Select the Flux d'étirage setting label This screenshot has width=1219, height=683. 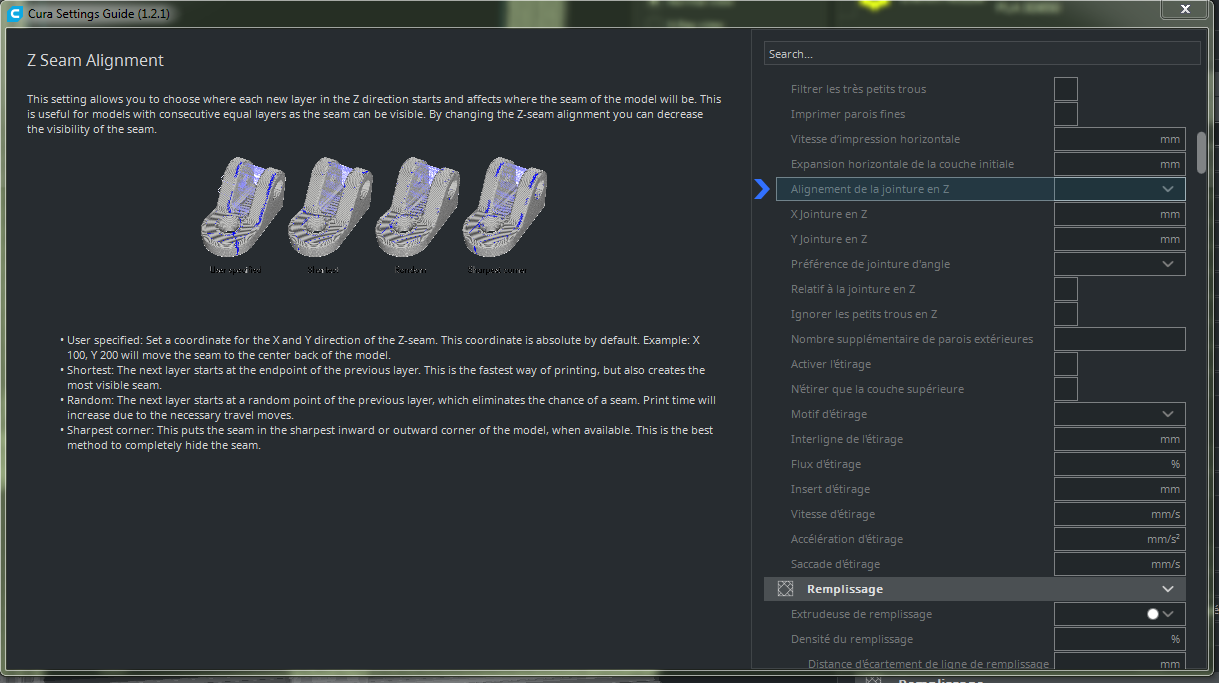[825, 464]
